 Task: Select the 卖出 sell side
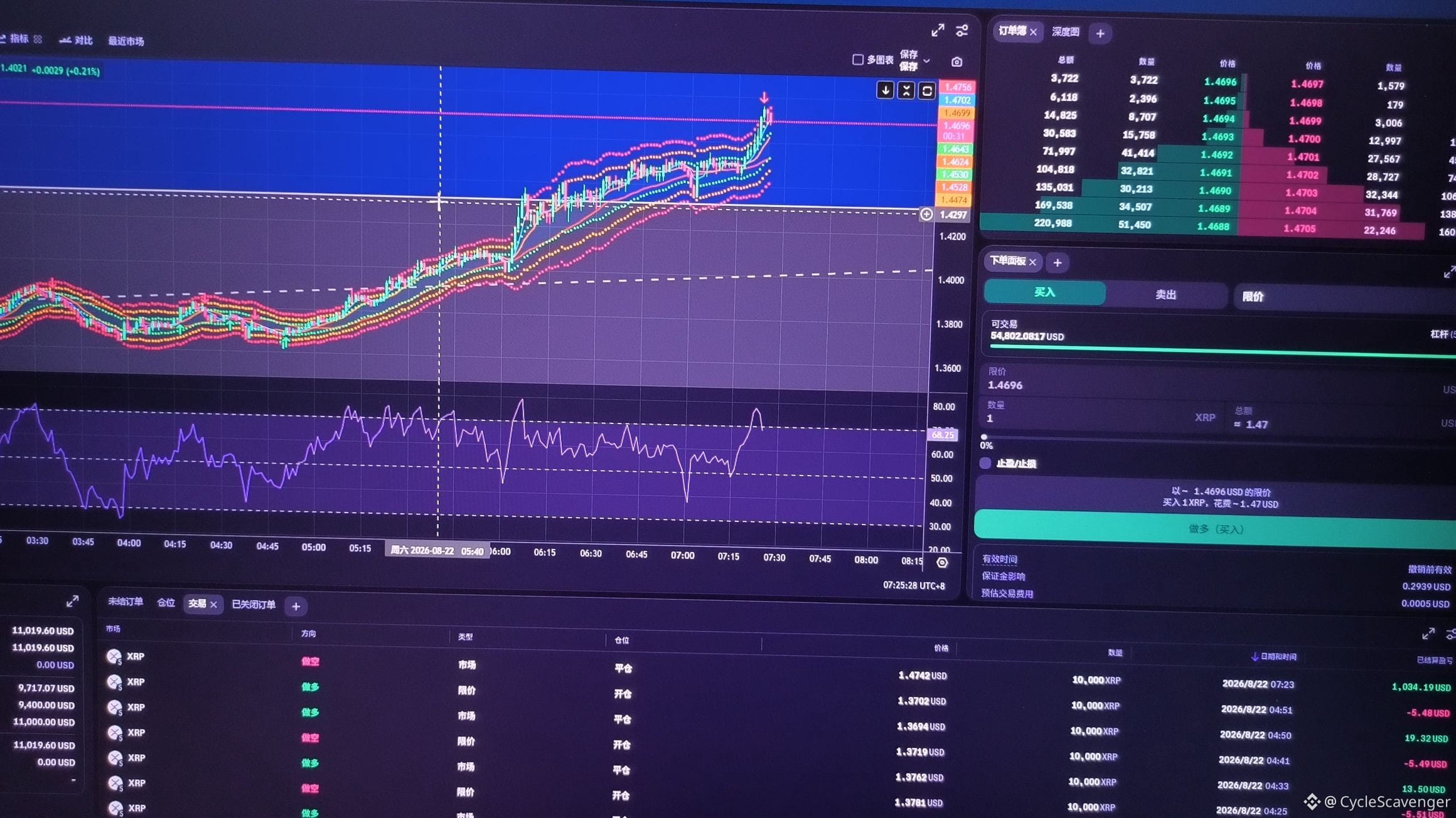1166,295
